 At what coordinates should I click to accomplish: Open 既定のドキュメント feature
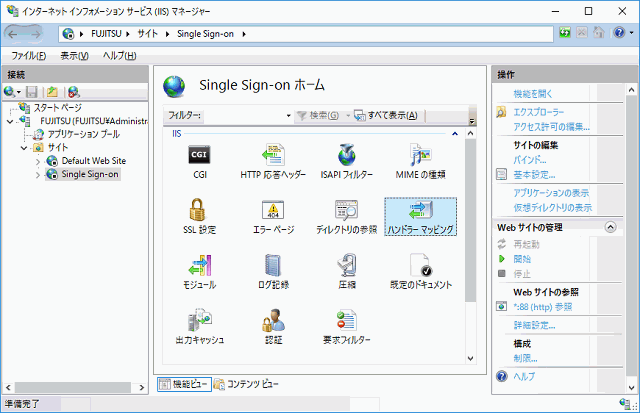(420, 272)
